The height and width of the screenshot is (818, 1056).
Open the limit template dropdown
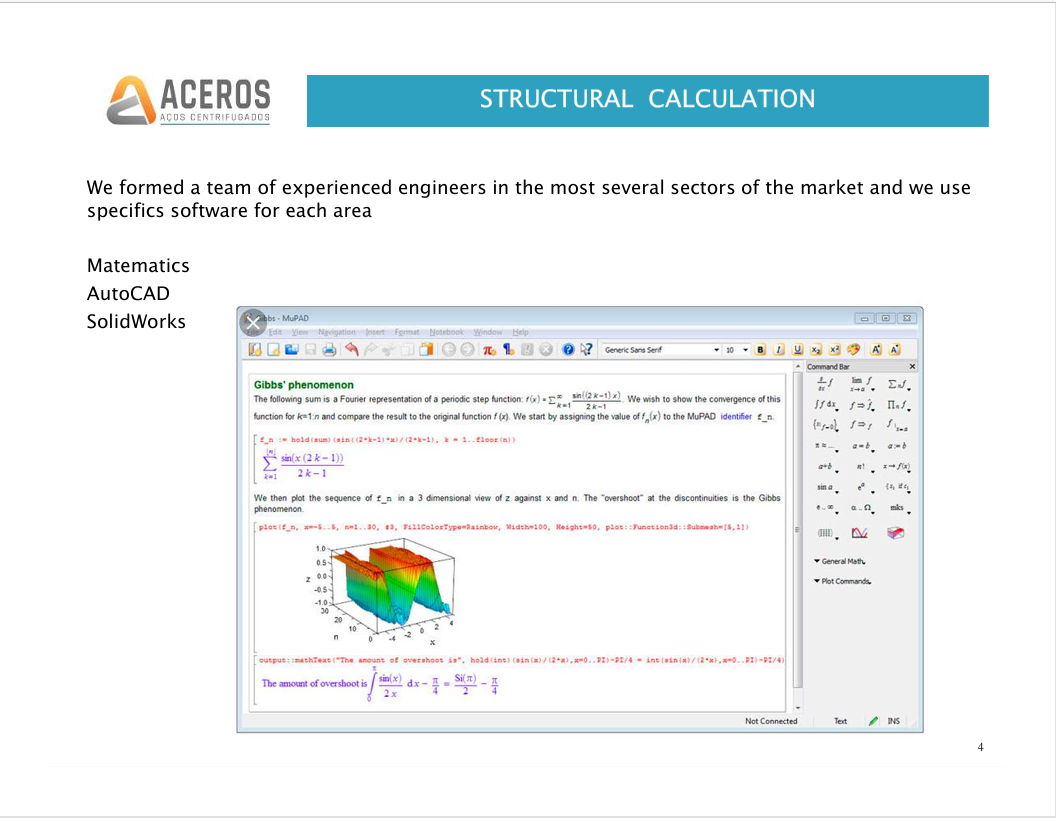click(861, 384)
